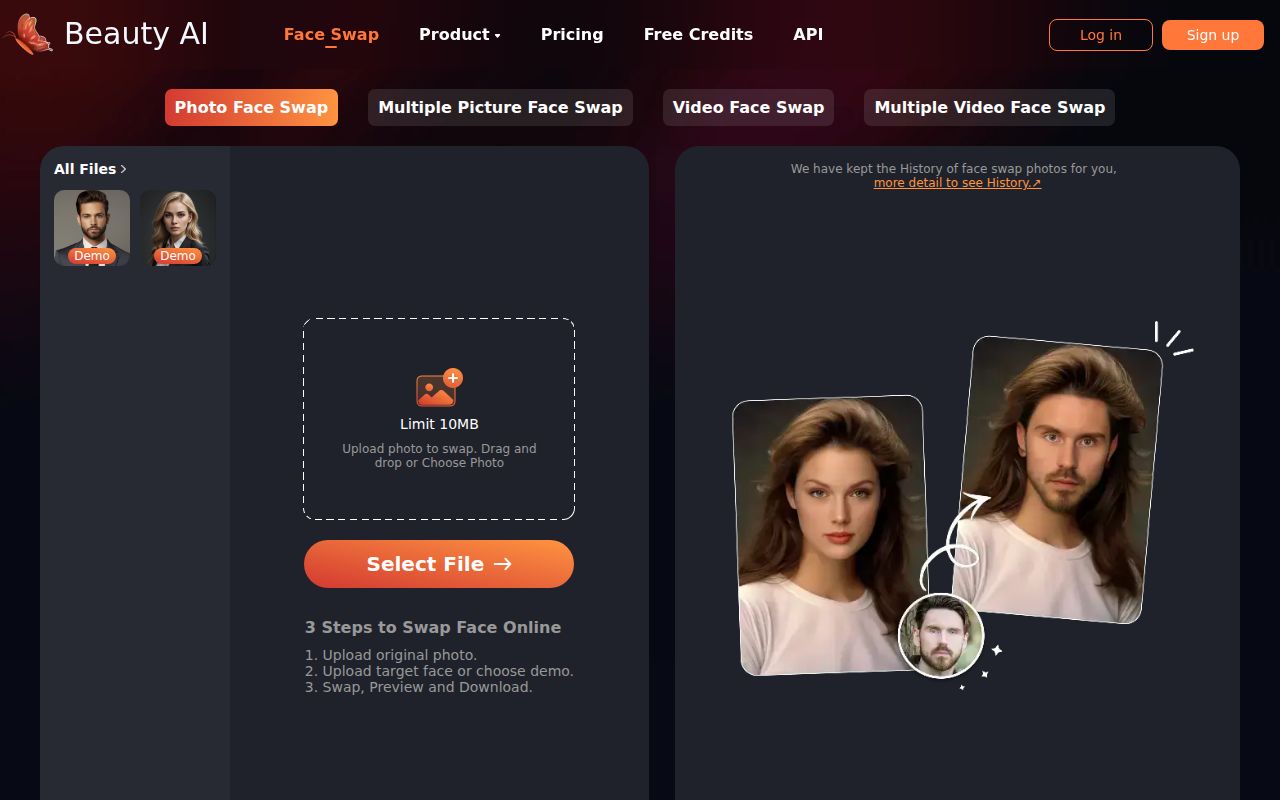Navigate to the API page

tap(808, 34)
